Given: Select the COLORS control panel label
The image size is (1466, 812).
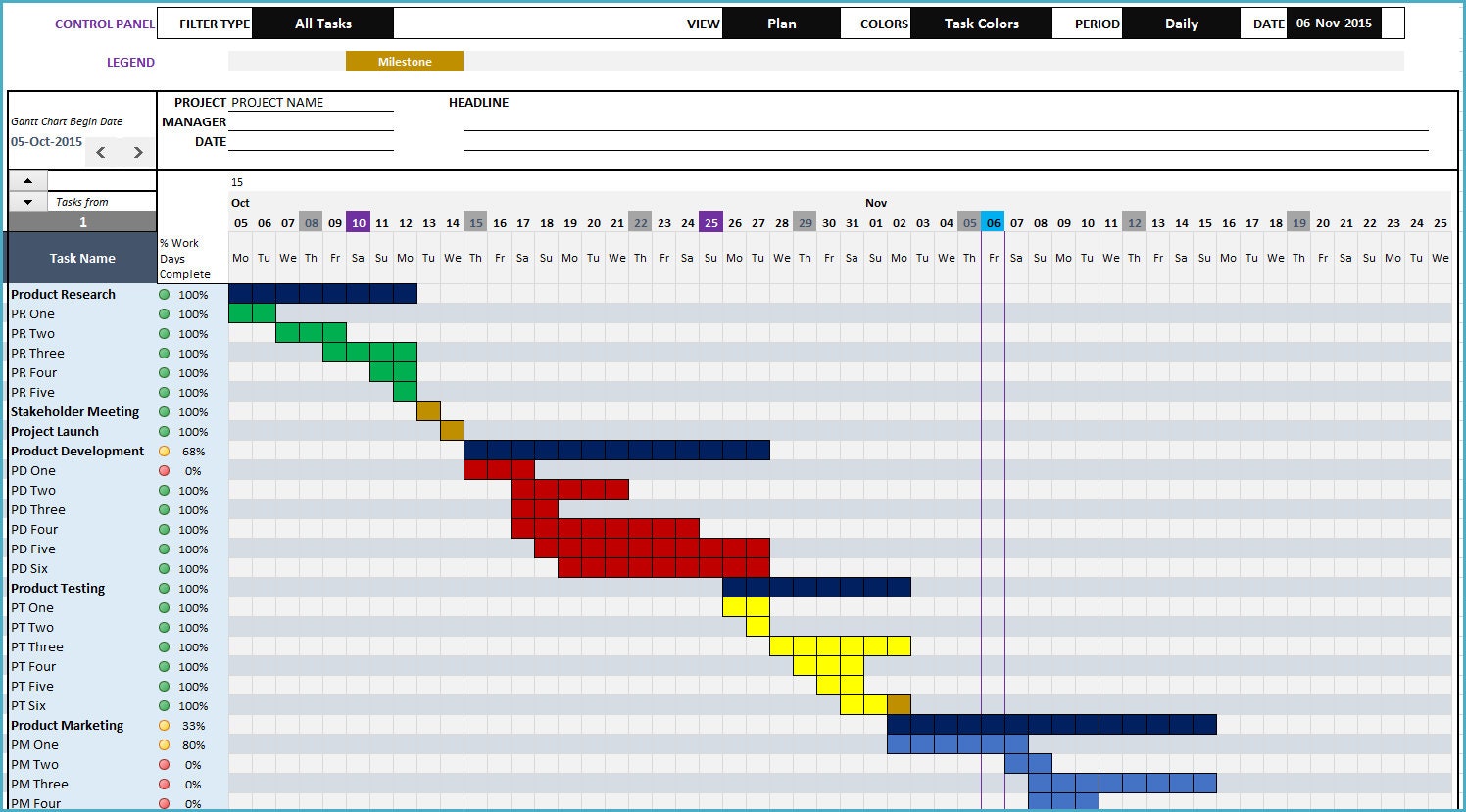Looking at the screenshot, I should pos(885,23).
